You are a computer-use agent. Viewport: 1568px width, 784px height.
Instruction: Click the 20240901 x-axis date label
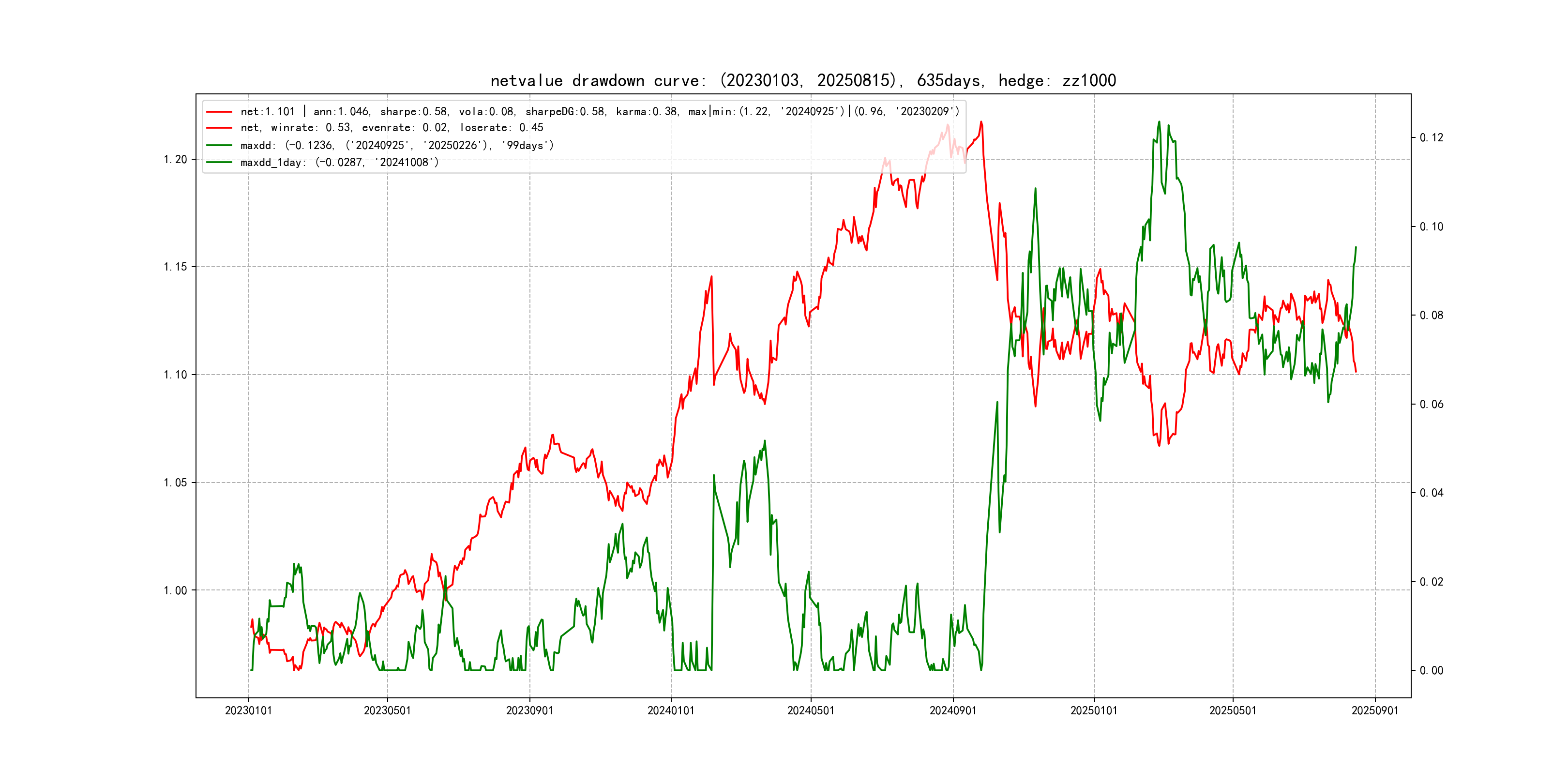point(952,711)
